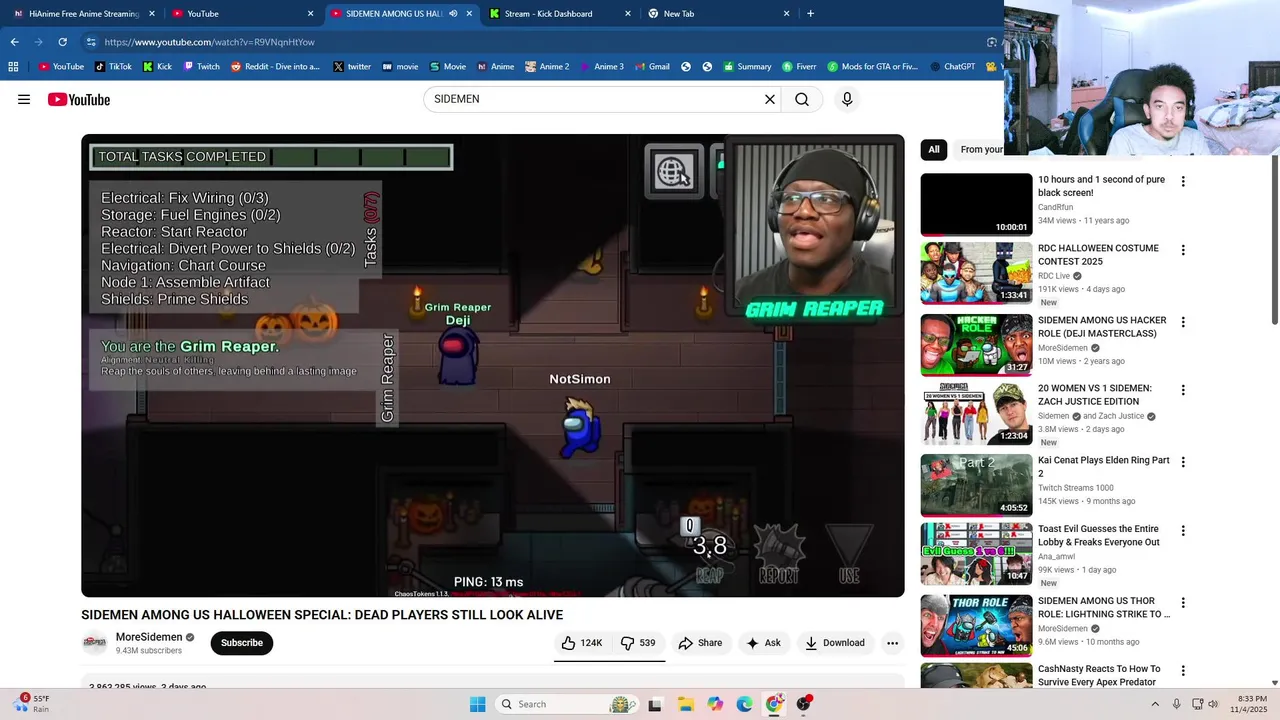Click the browser forward arrow

(39, 42)
